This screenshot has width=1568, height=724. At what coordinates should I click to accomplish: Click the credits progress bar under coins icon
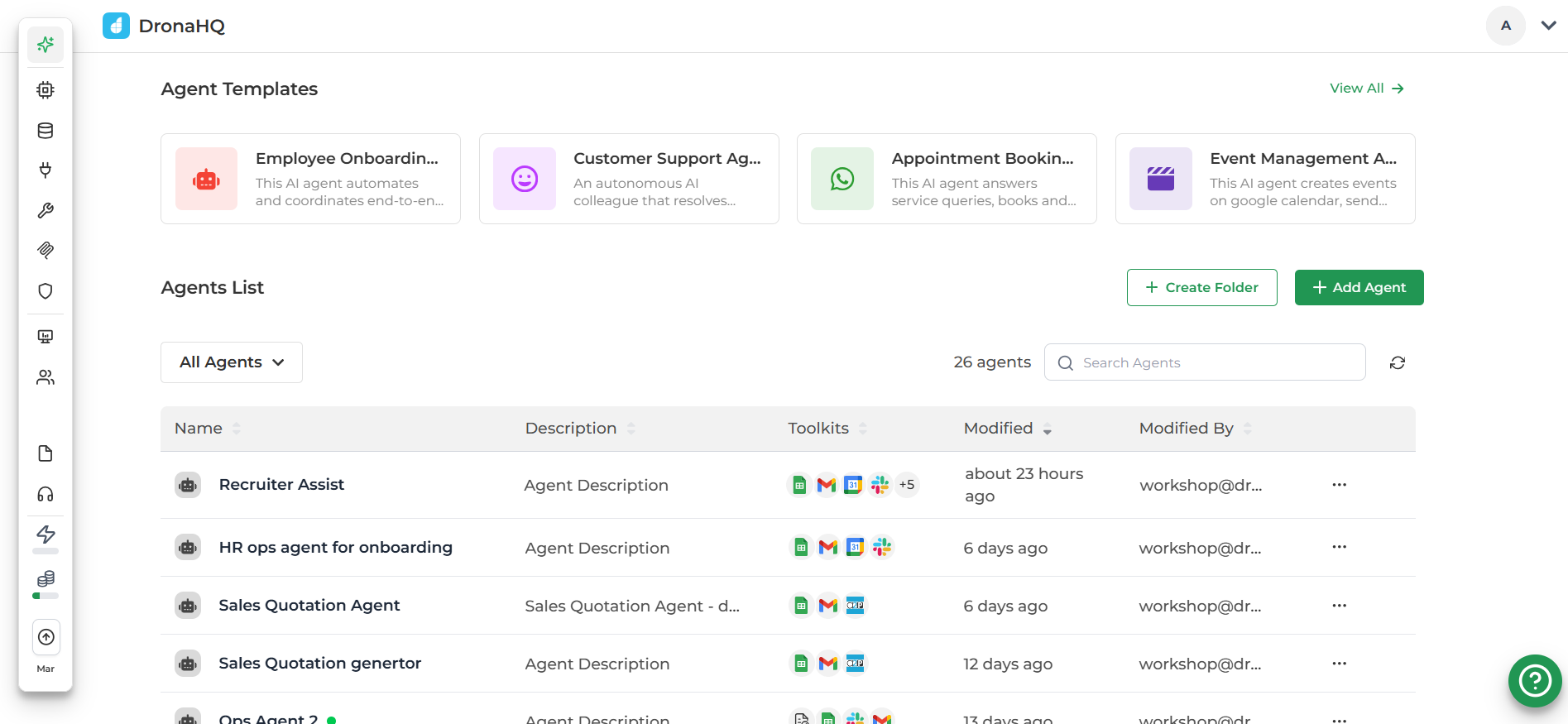46,596
